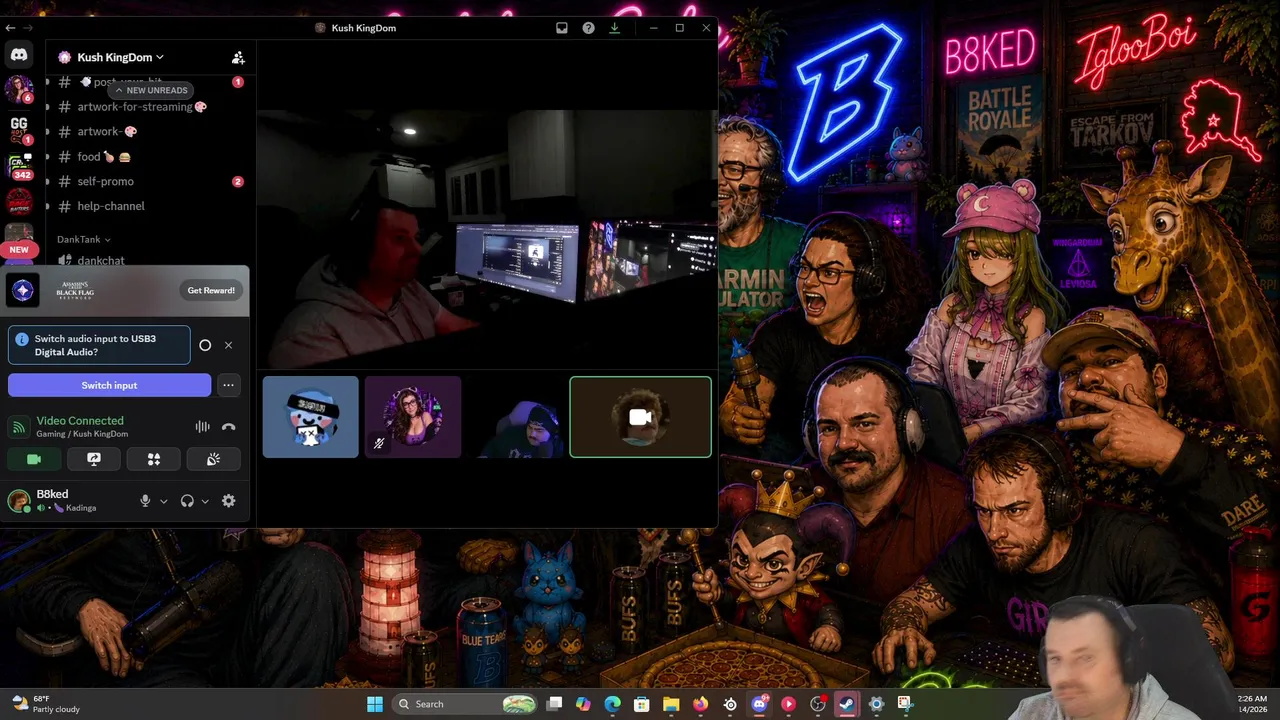This screenshot has height=720, width=1280.
Task: Jump to New Unreads
Action: (151, 90)
